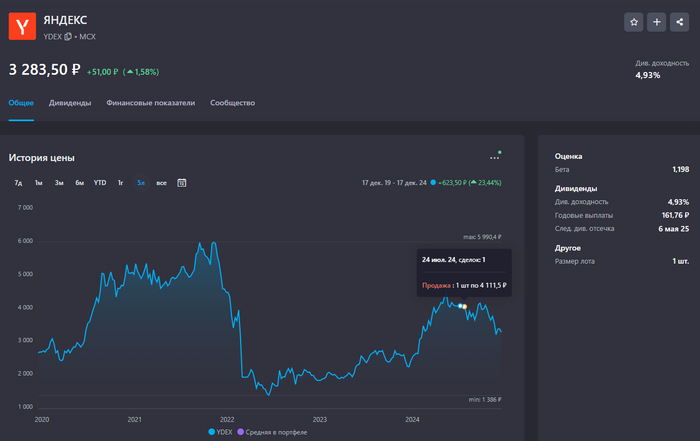
Task: Choose the 6м chart period
Action: (x=79, y=183)
